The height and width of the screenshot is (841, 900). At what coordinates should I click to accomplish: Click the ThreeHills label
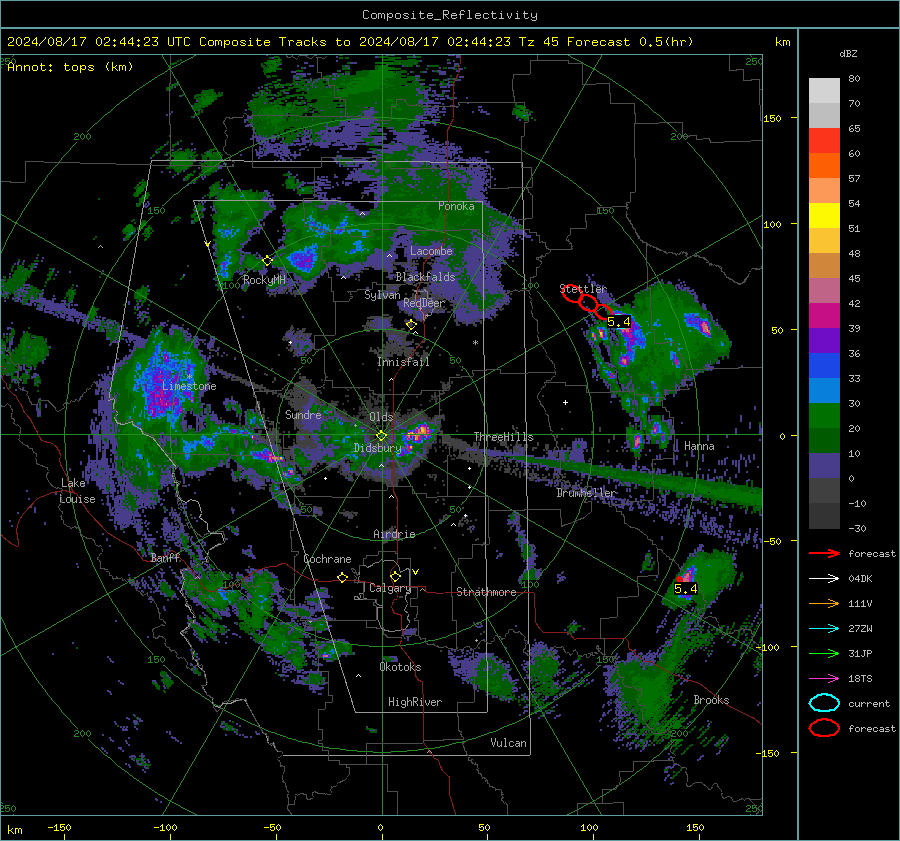[503, 437]
